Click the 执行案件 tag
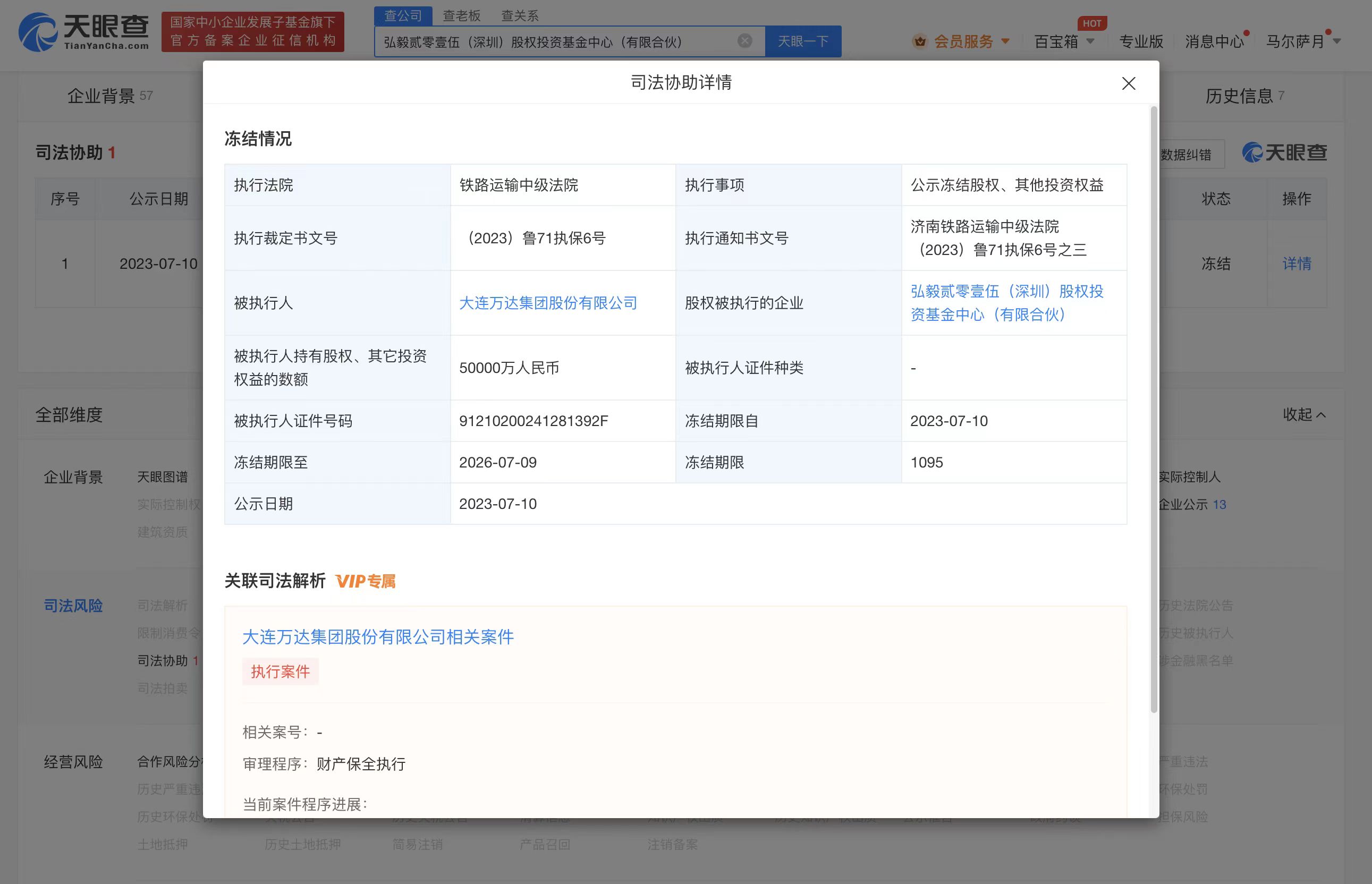Screen dimensions: 1372x884 (280, 671)
